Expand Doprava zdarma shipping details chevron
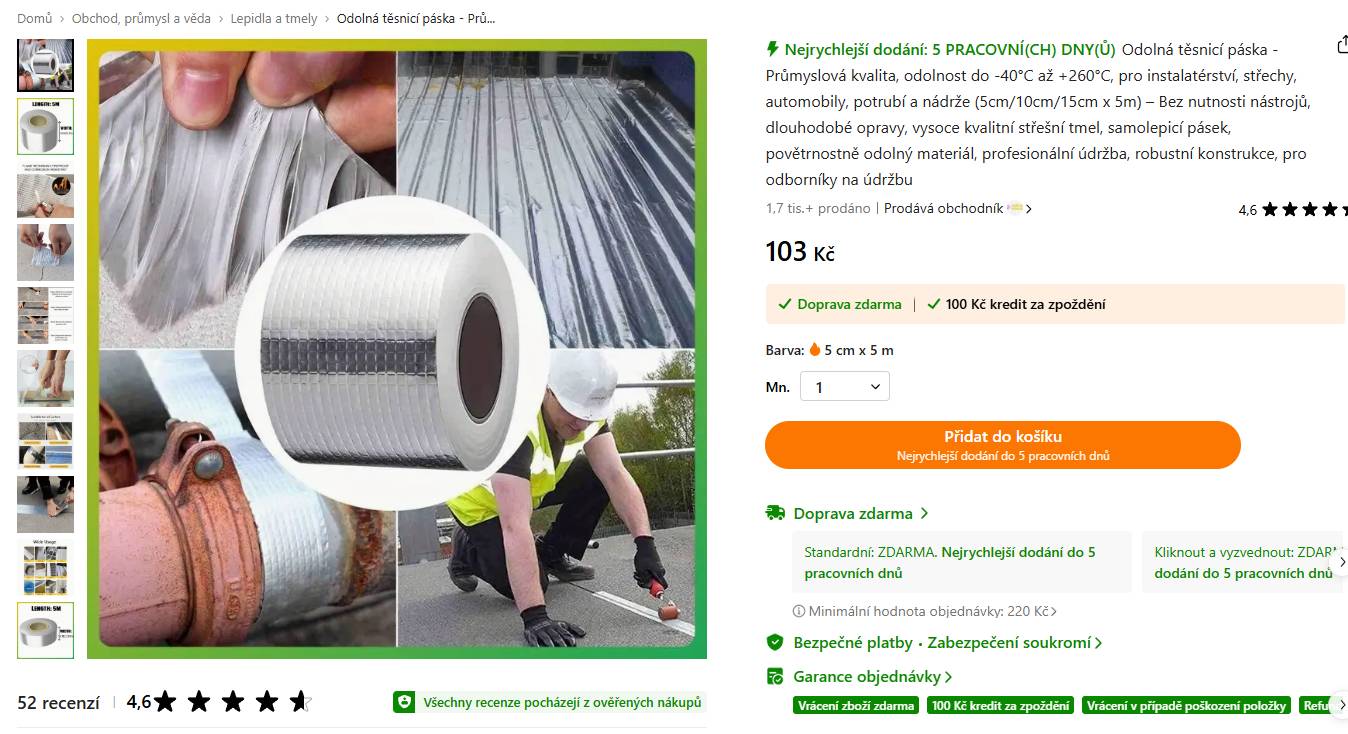1348x734 pixels. (924, 513)
